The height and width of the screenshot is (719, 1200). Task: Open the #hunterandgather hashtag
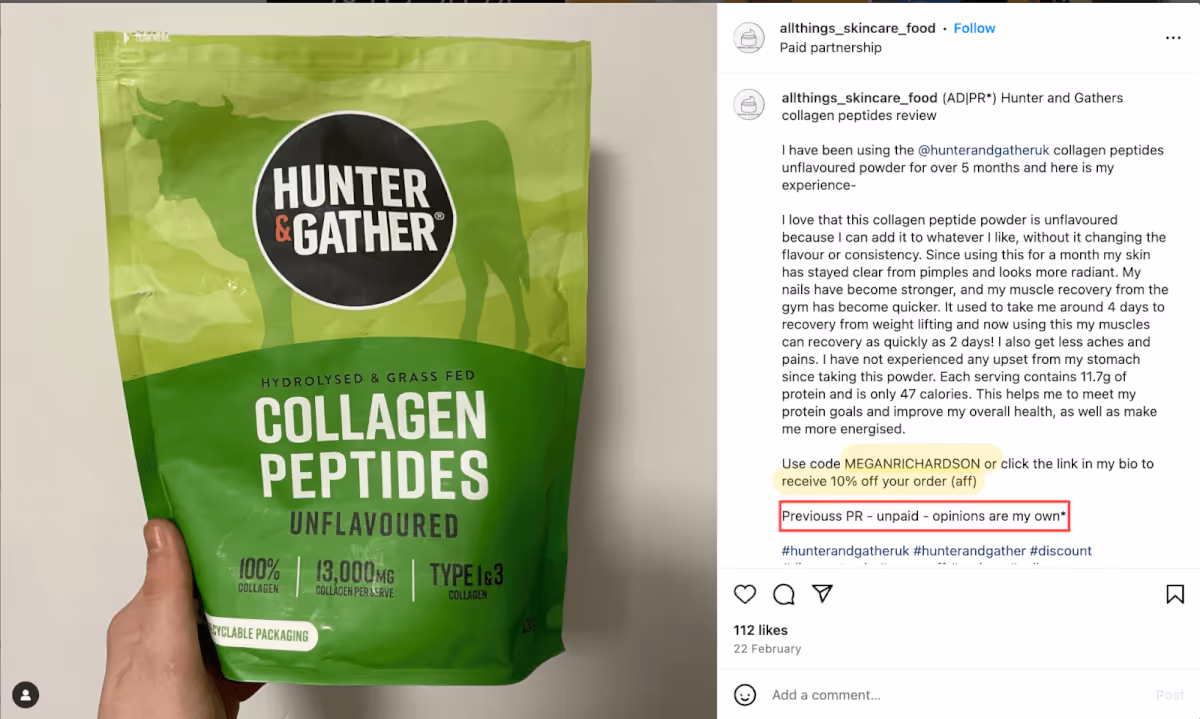coord(969,551)
